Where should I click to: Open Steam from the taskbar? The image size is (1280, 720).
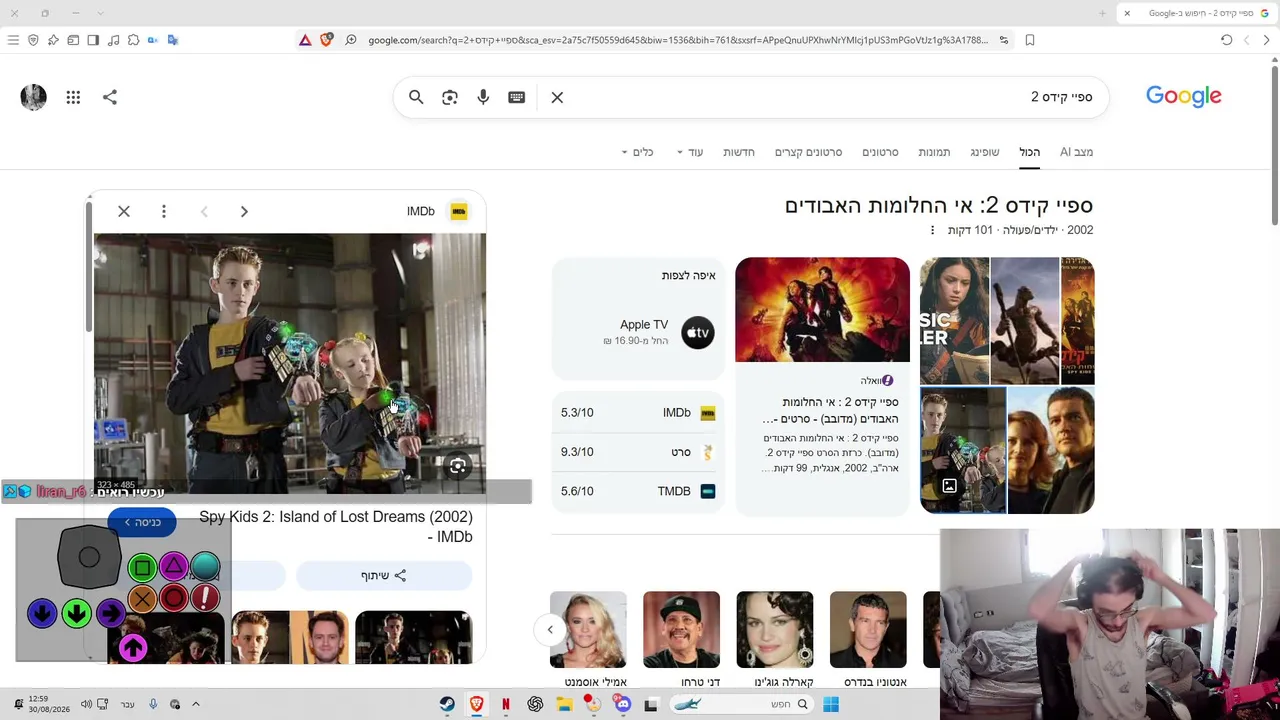coord(447,704)
